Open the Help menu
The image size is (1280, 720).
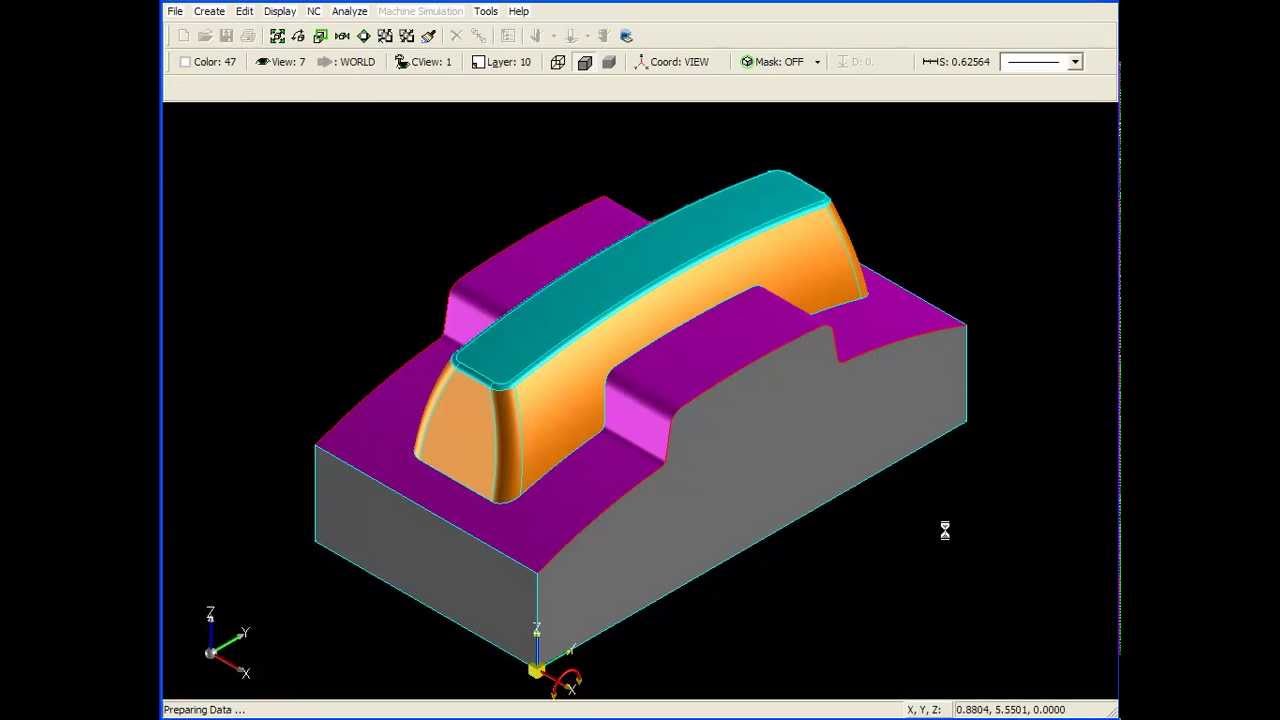pyautogui.click(x=518, y=11)
